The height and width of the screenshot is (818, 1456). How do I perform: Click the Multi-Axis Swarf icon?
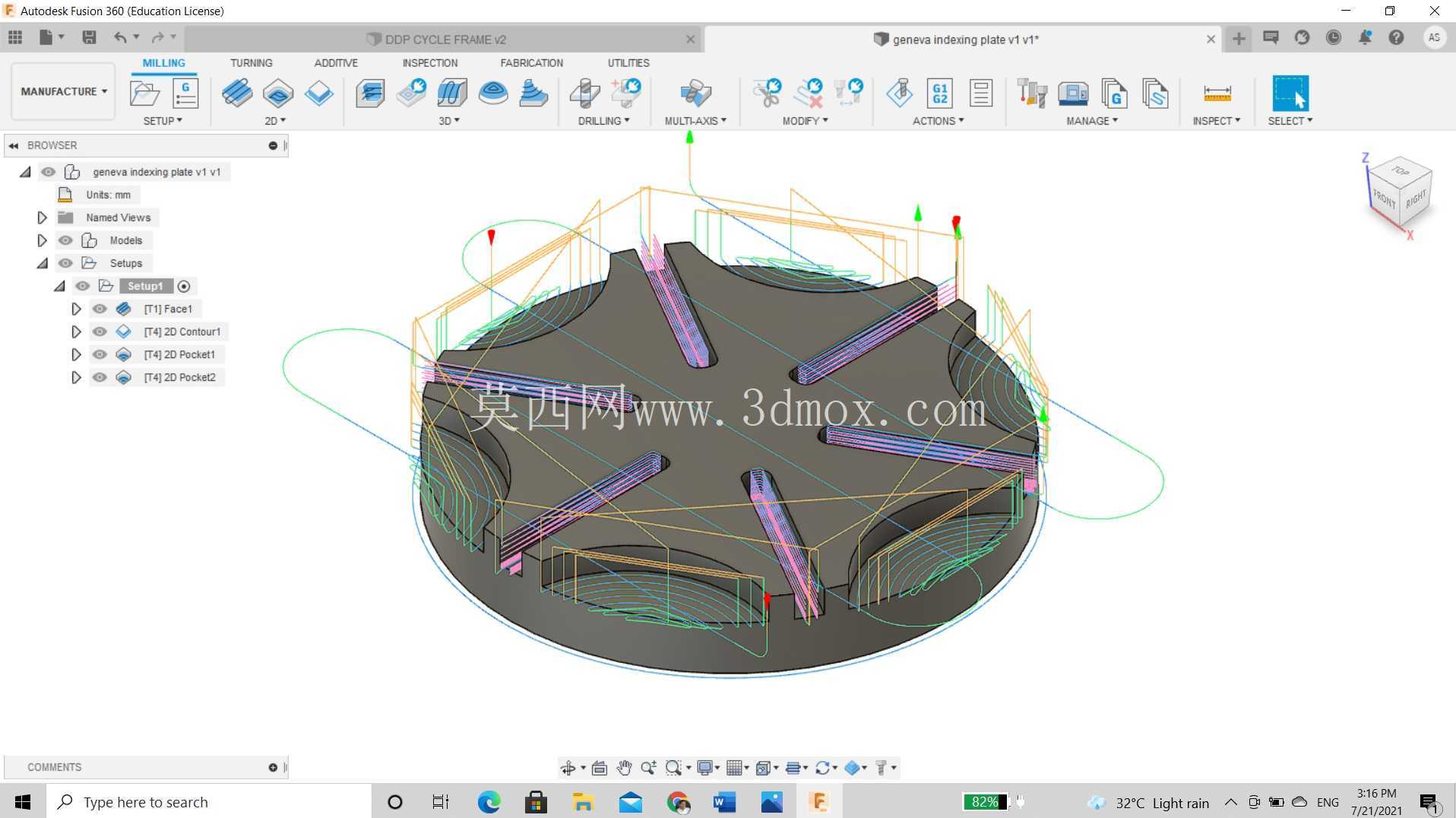pos(695,94)
